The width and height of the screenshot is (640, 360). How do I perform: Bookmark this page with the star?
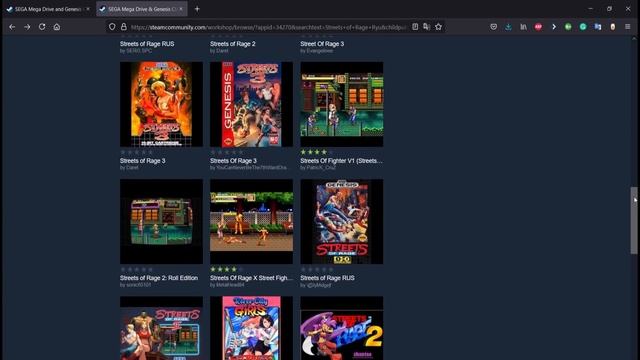pyautogui.click(x=438, y=27)
